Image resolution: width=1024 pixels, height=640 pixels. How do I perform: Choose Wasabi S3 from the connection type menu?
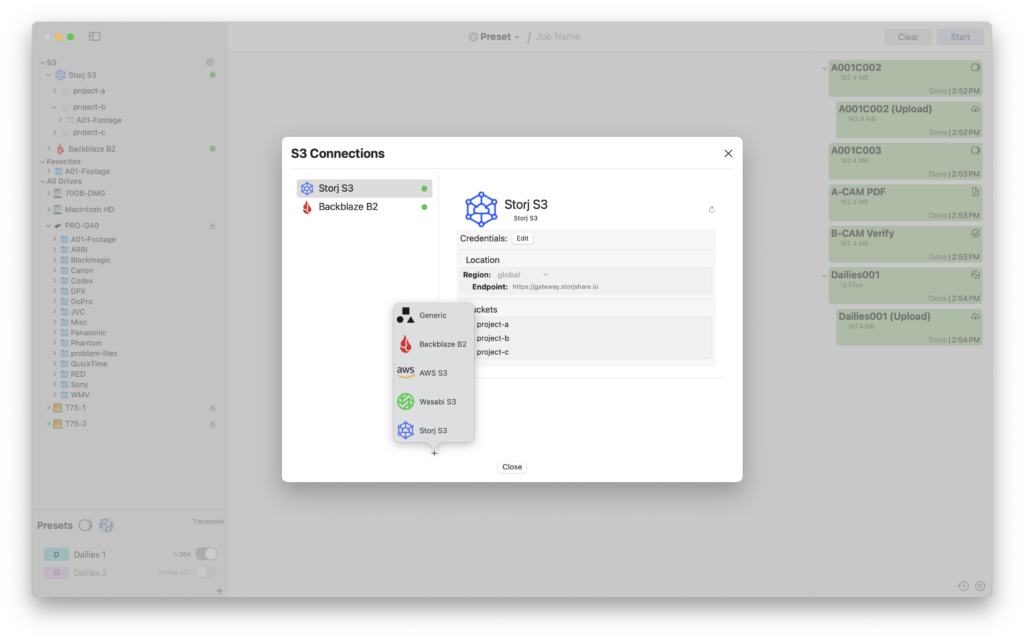pyautogui.click(x=434, y=402)
